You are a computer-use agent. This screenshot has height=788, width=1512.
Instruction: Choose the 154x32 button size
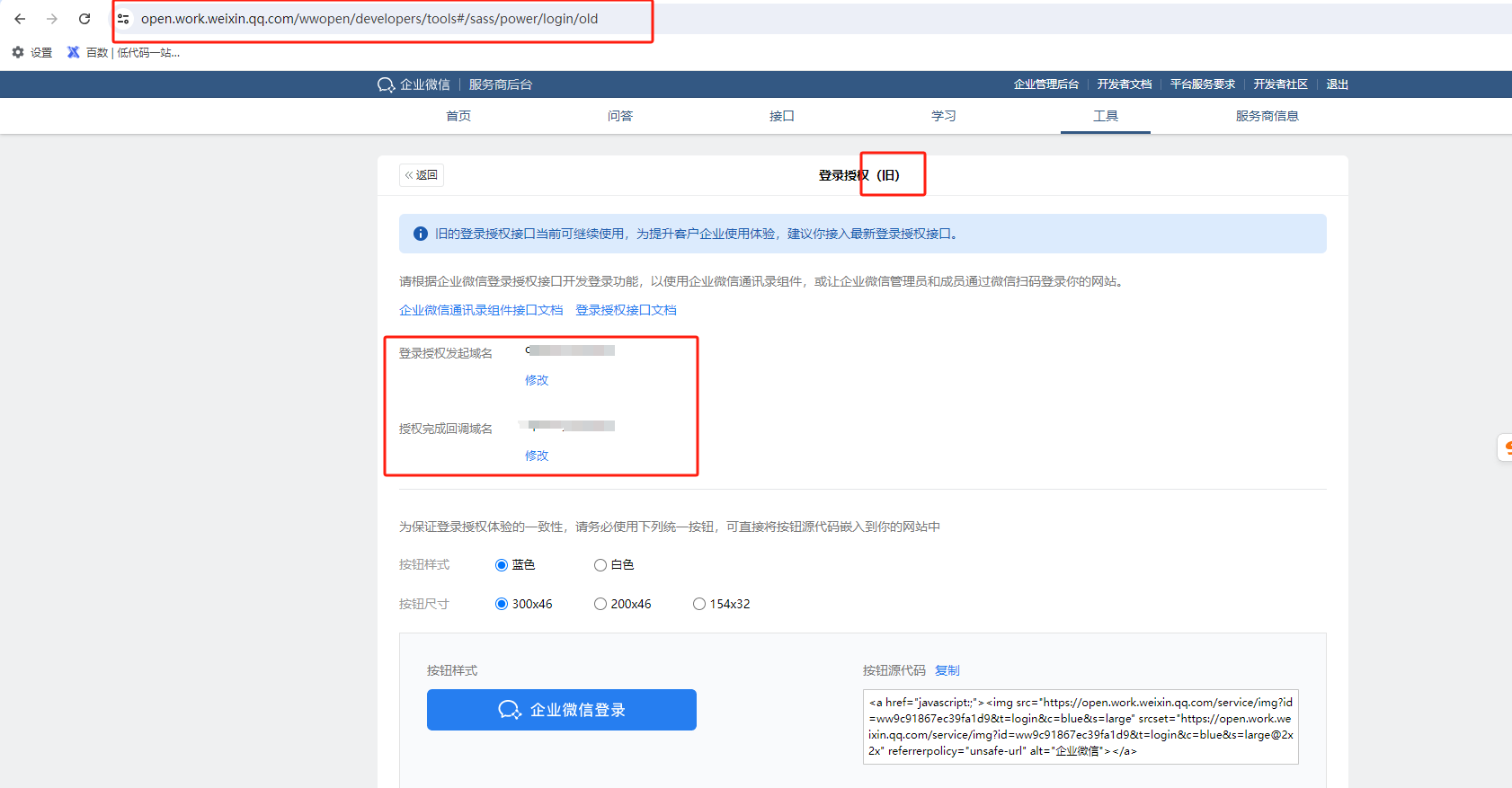pos(699,604)
